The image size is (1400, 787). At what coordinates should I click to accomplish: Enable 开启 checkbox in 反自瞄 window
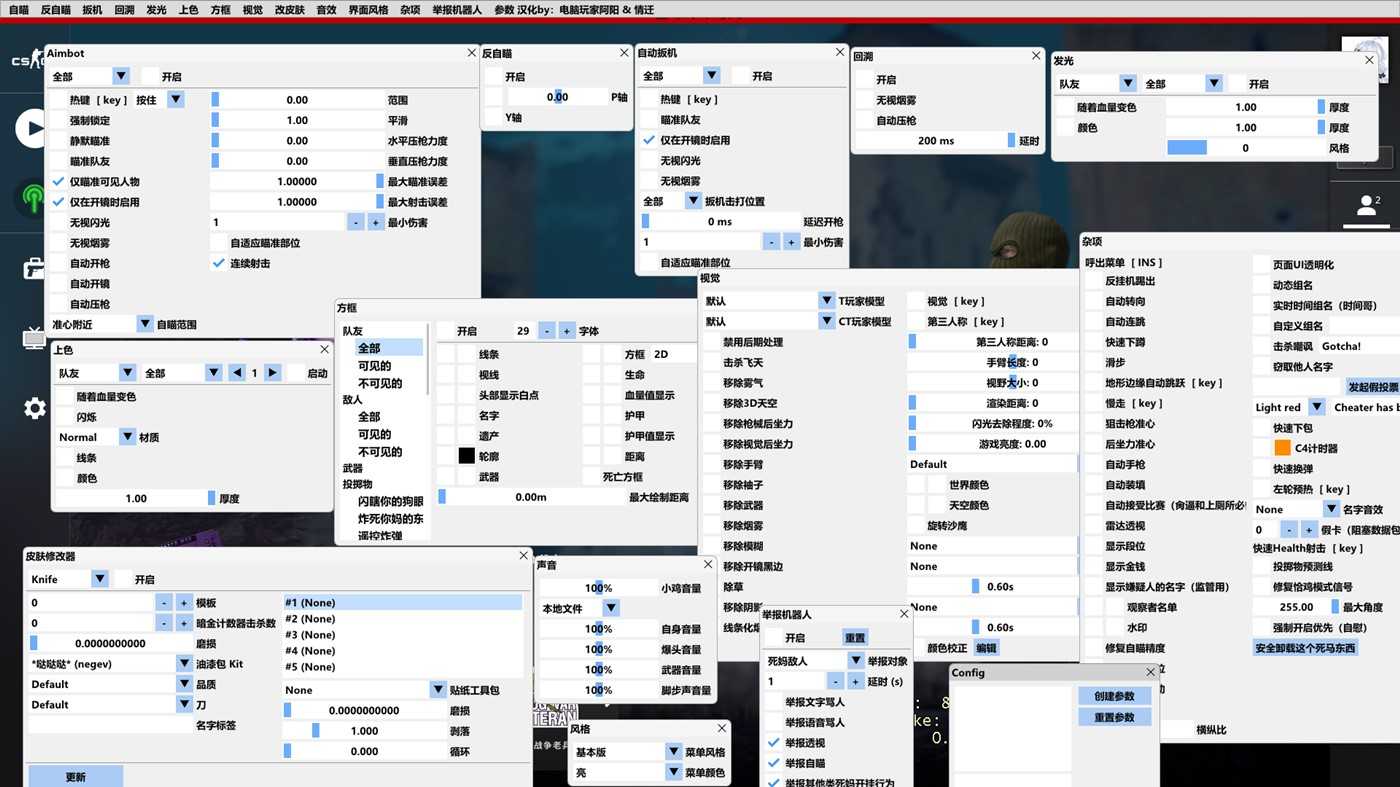pos(493,76)
